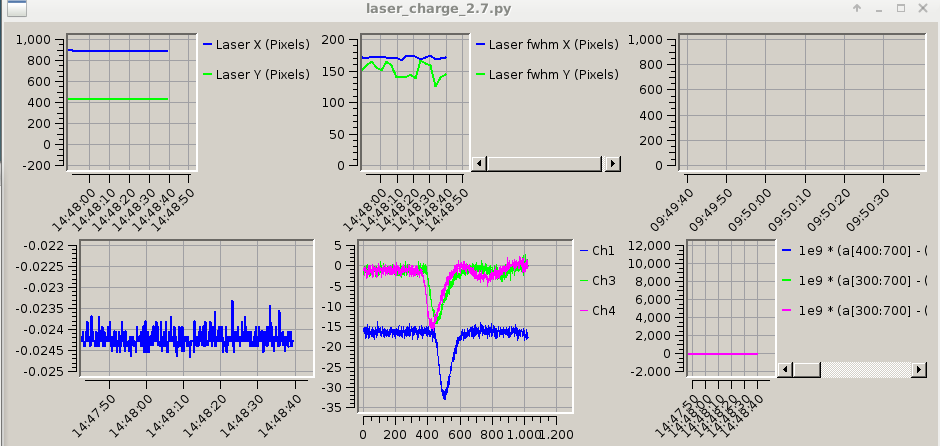Toggle the Laser Y (Pixels) legend entry
The height and width of the screenshot is (446, 940).
[256, 75]
